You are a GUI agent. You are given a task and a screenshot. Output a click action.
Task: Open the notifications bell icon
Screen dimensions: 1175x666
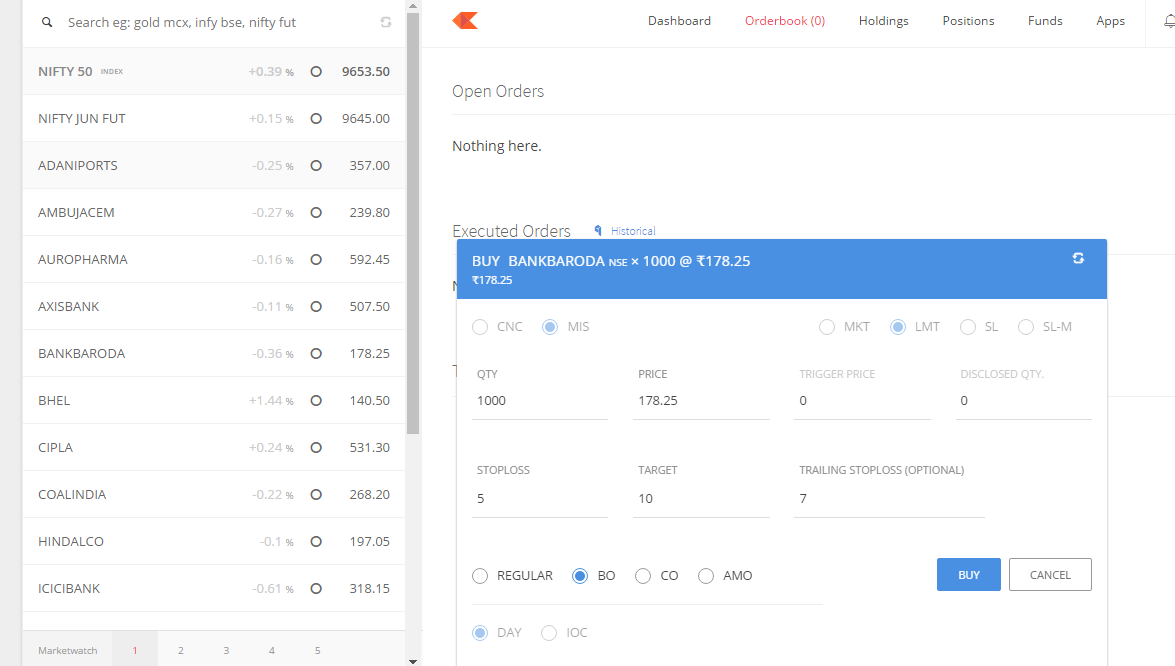(x=1169, y=22)
